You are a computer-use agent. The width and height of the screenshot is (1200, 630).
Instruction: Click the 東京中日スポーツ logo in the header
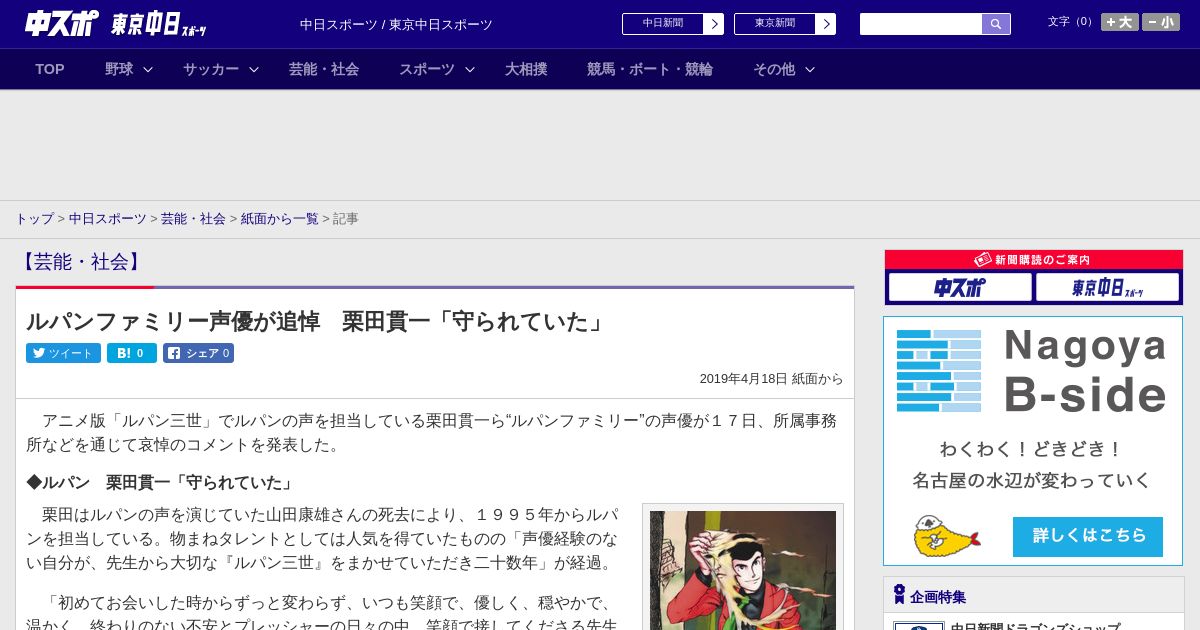click(x=158, y=24)
